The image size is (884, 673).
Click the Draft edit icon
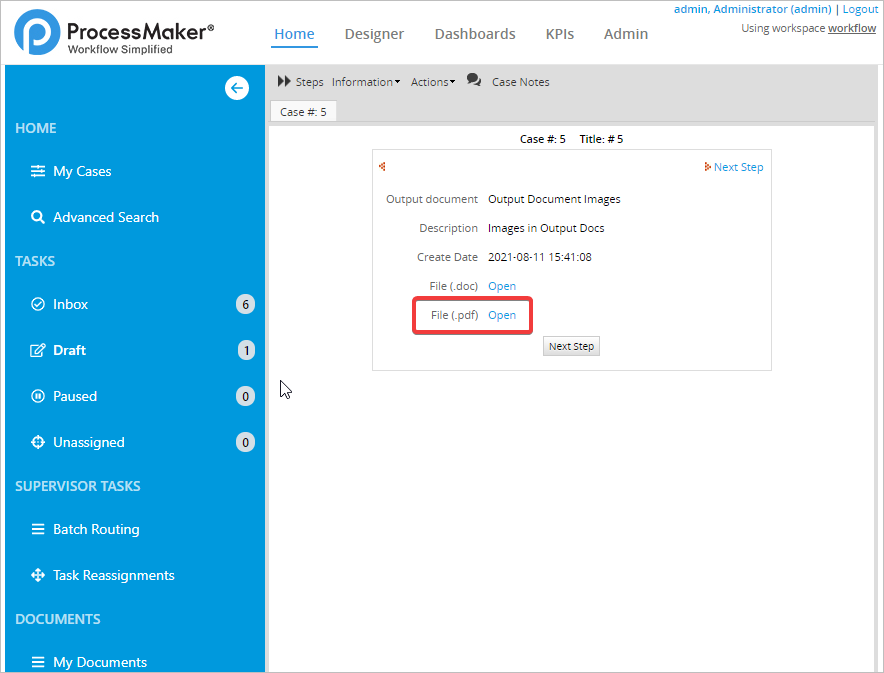pos(38,350)
